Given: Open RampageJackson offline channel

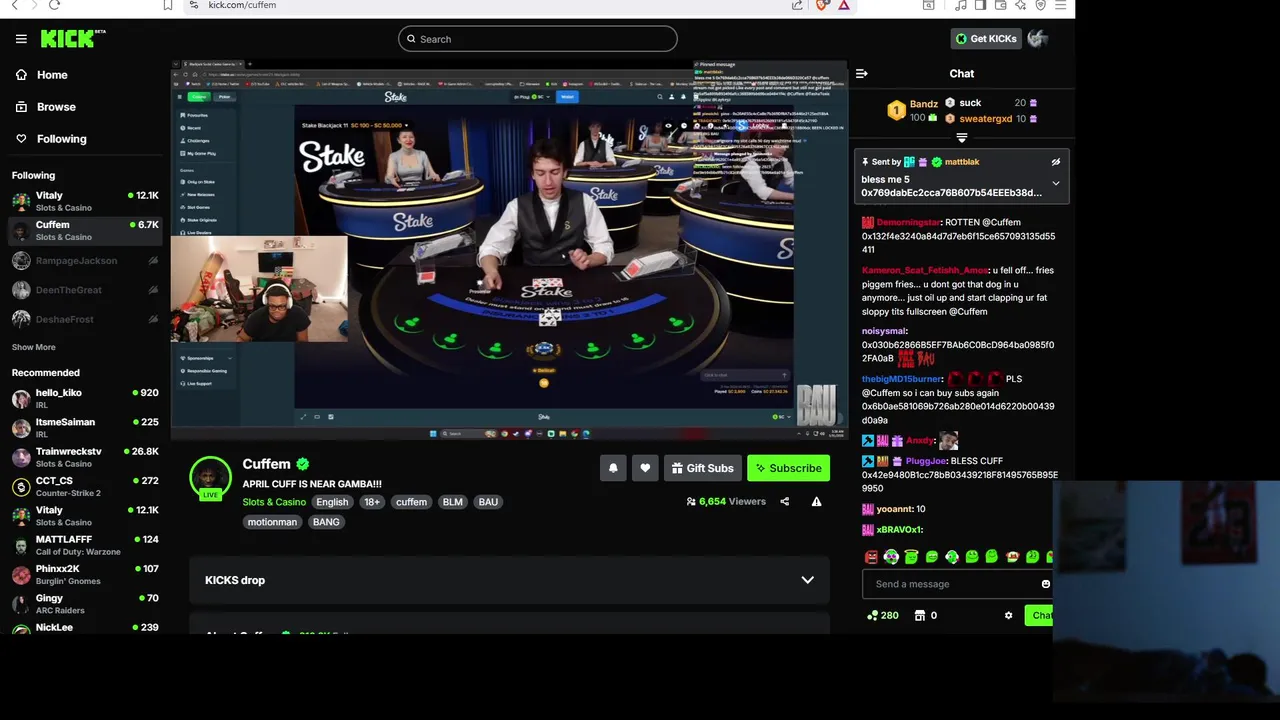Looking at the screenshot, I should pyautogui.click(x=85, y=261).
